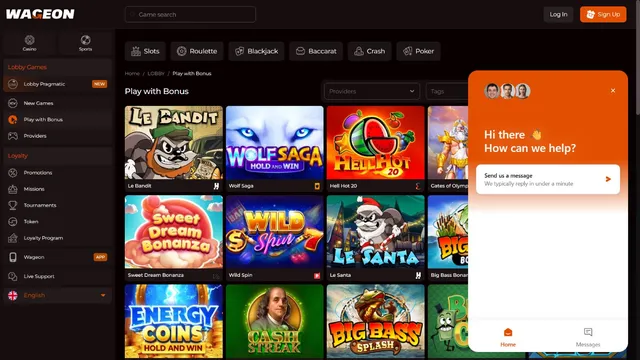Click the Wageon logo
The width and height of the screenshot is (640, 360).
click(40, 14)
